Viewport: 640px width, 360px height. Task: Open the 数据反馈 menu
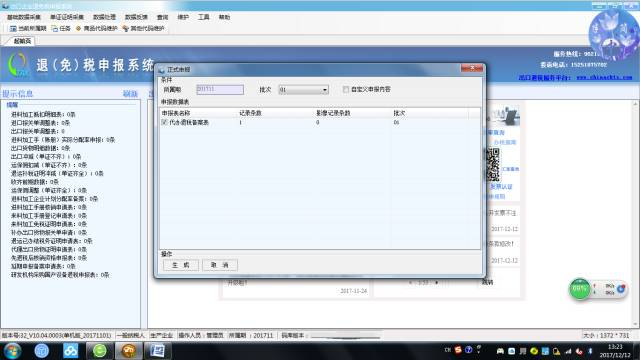pos(136,17)
